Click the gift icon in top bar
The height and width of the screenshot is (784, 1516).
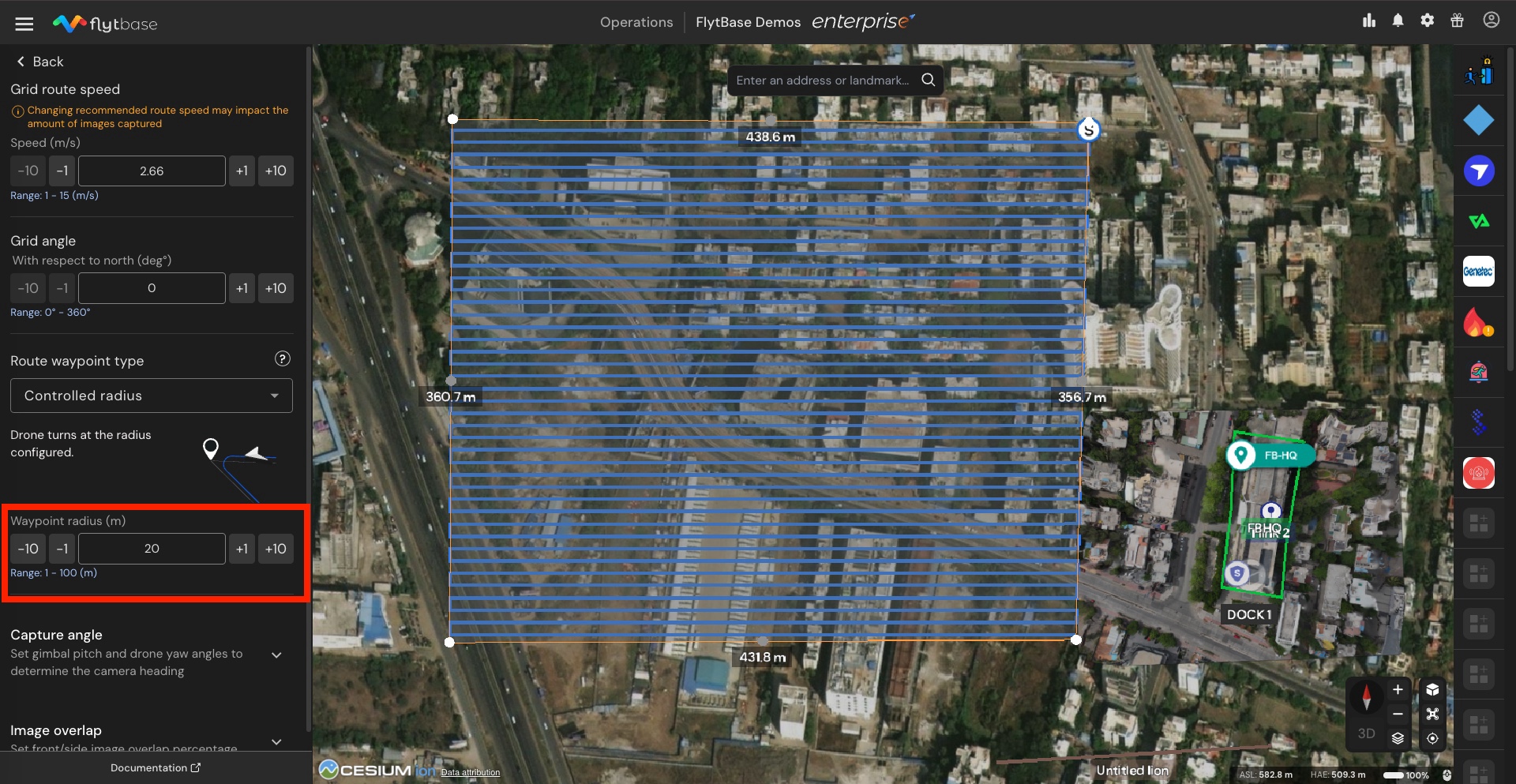[x=1457, y=21]
